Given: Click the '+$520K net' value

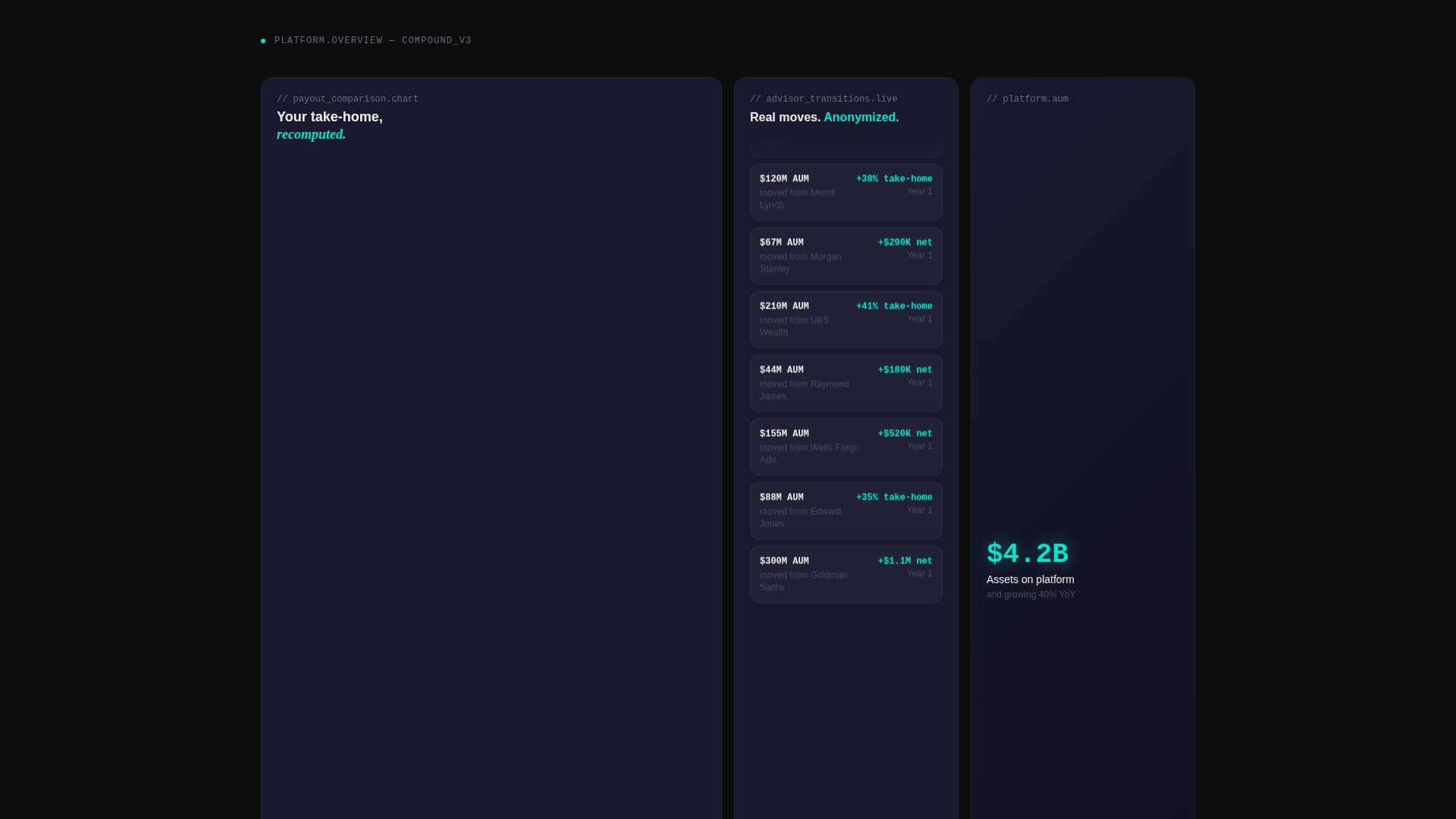Looking at the screenshot, I should tap(905, 434).
